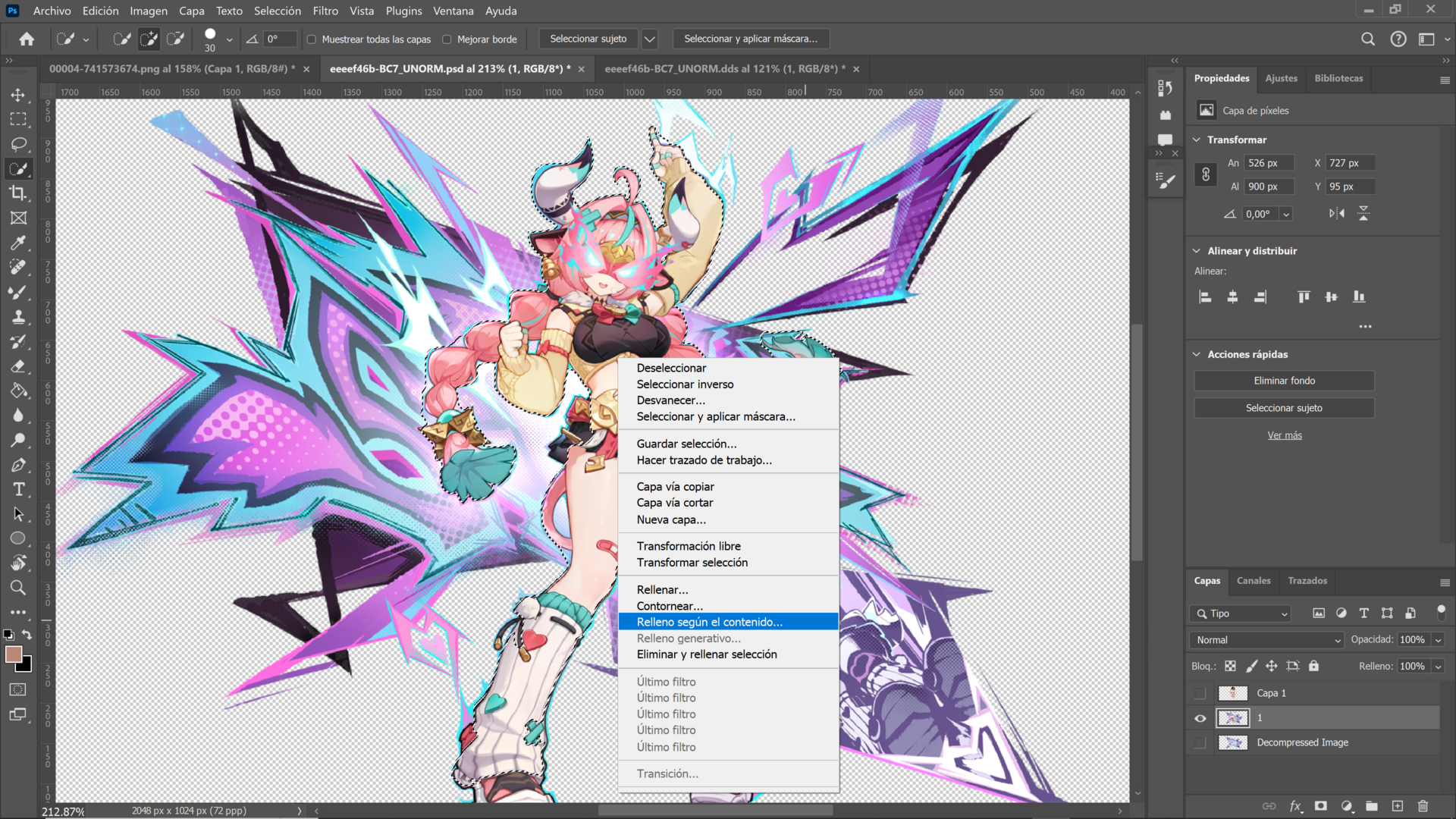Open the Filtro menu
This screenshot has width=1456, height=819.
(325, 11)
